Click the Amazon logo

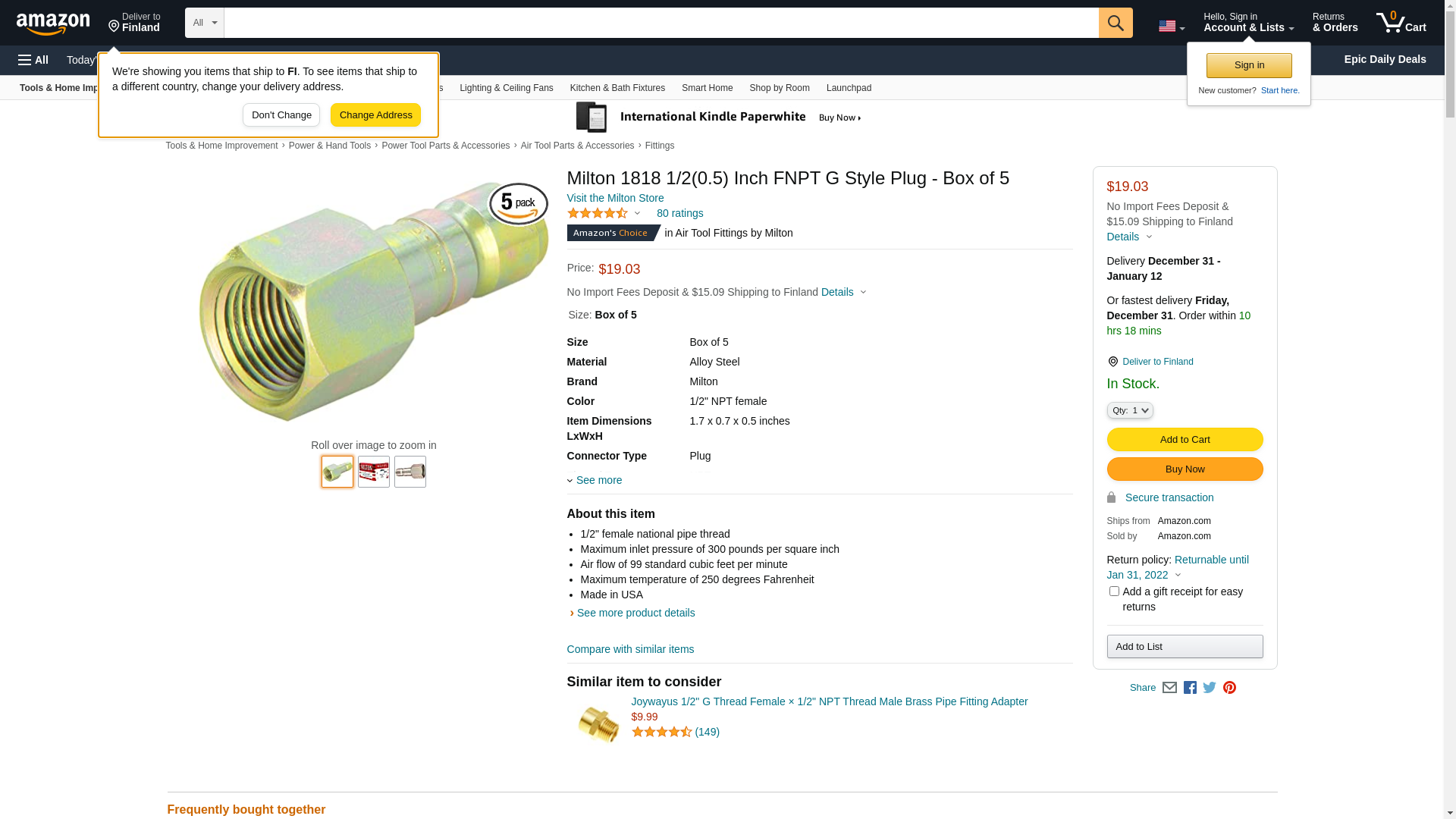(x=53, y=24)
